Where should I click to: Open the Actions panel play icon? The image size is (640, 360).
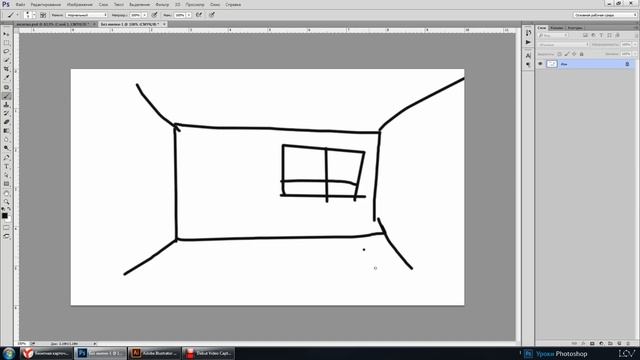[x=528, y=42]
